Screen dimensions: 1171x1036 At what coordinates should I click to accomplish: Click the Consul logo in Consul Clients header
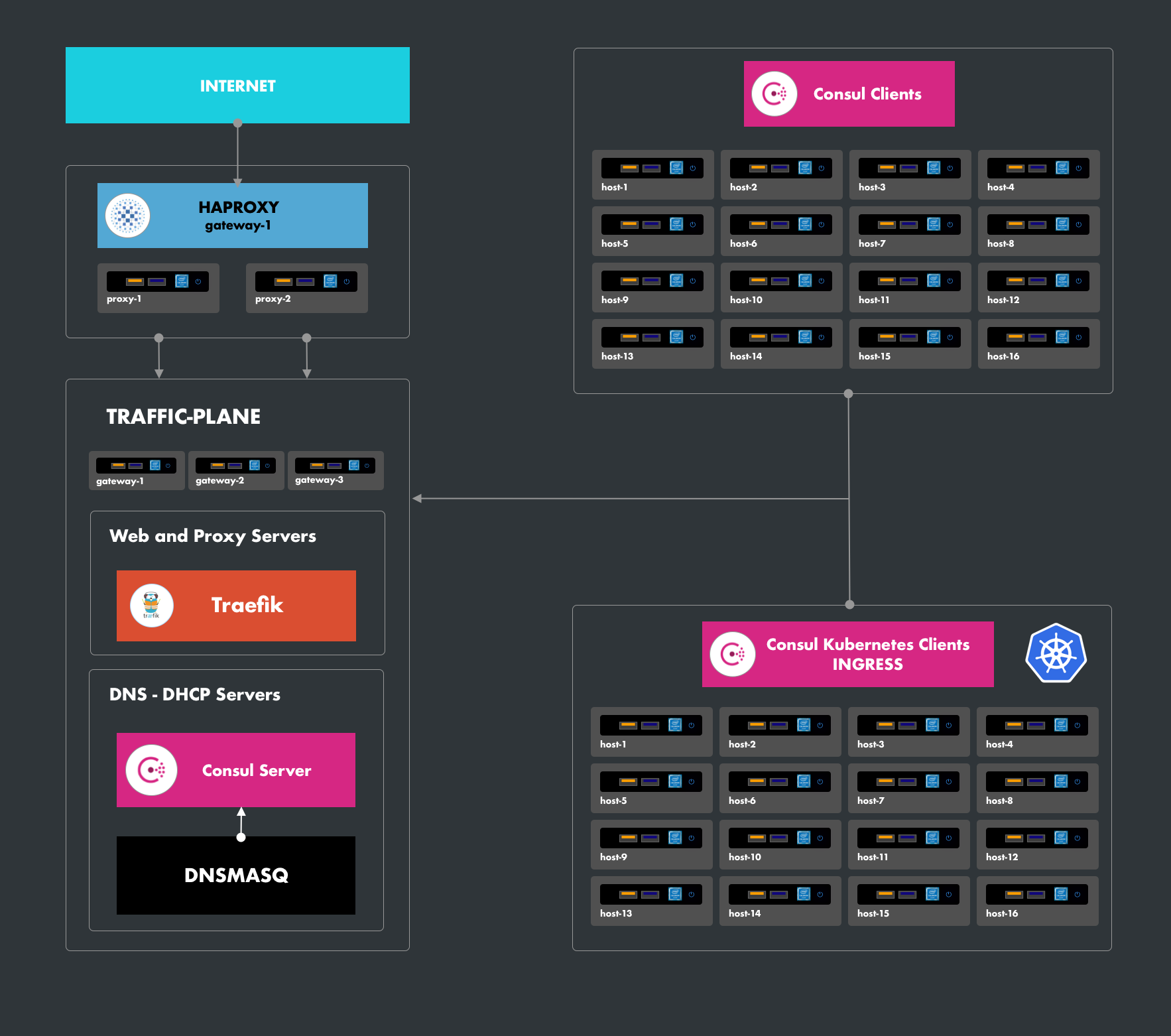(774, 94)
